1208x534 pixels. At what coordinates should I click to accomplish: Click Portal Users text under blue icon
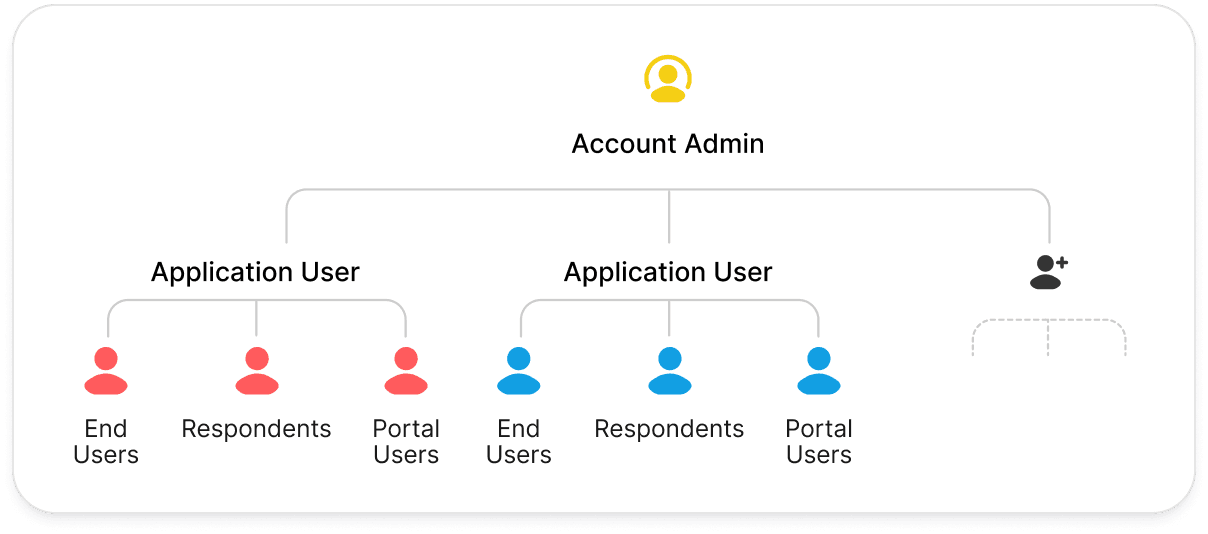pyautogui.click(x=819, y=442)
